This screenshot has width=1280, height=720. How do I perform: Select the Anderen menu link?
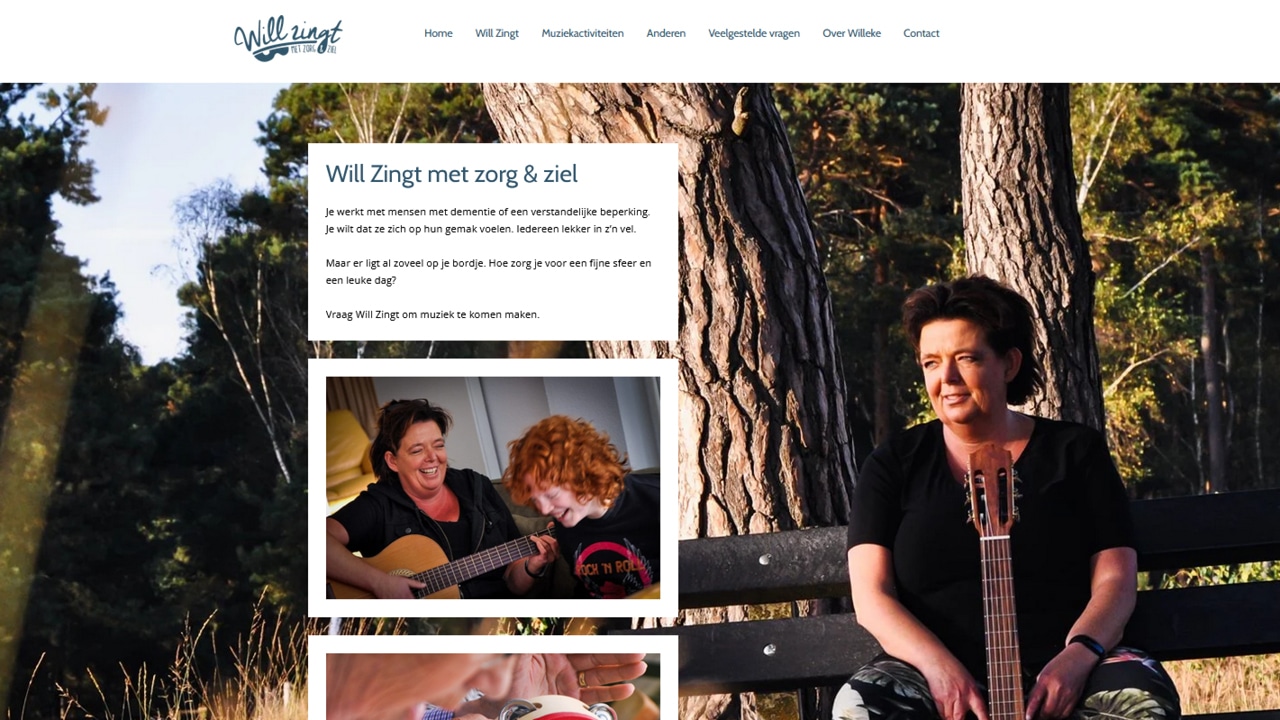tap(666, 33)
